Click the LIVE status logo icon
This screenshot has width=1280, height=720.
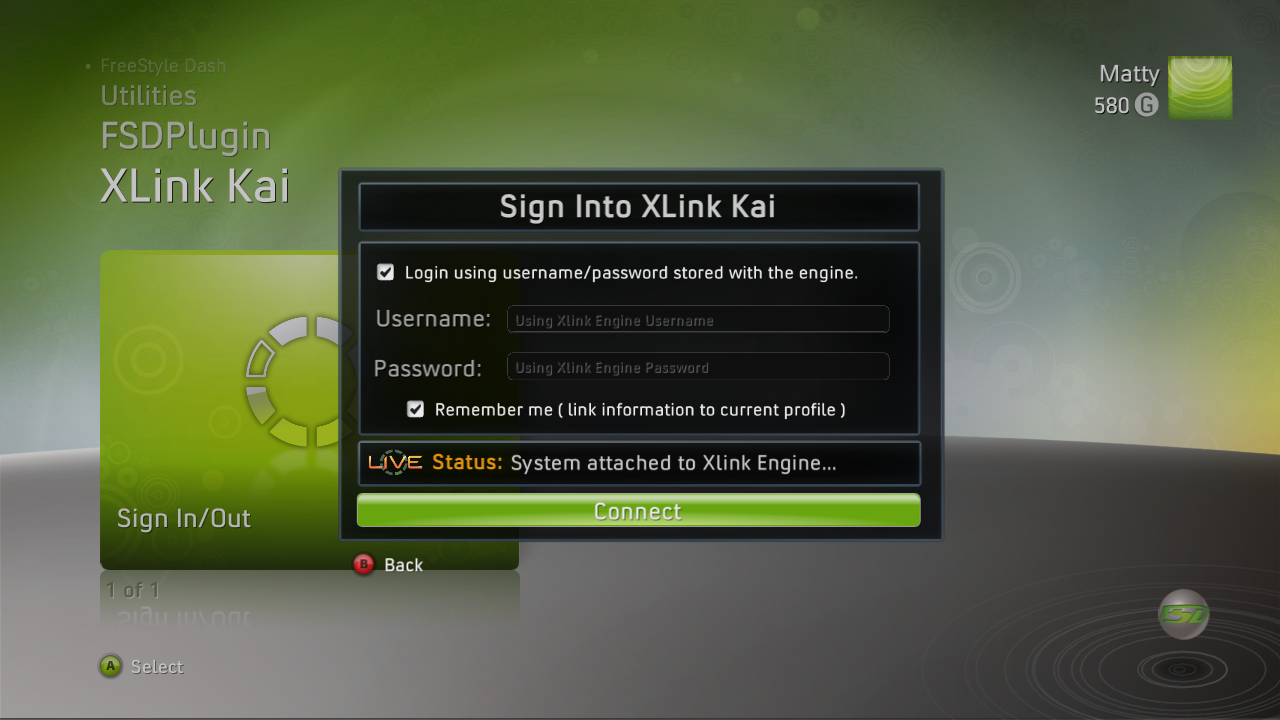[x=395, y=463]
